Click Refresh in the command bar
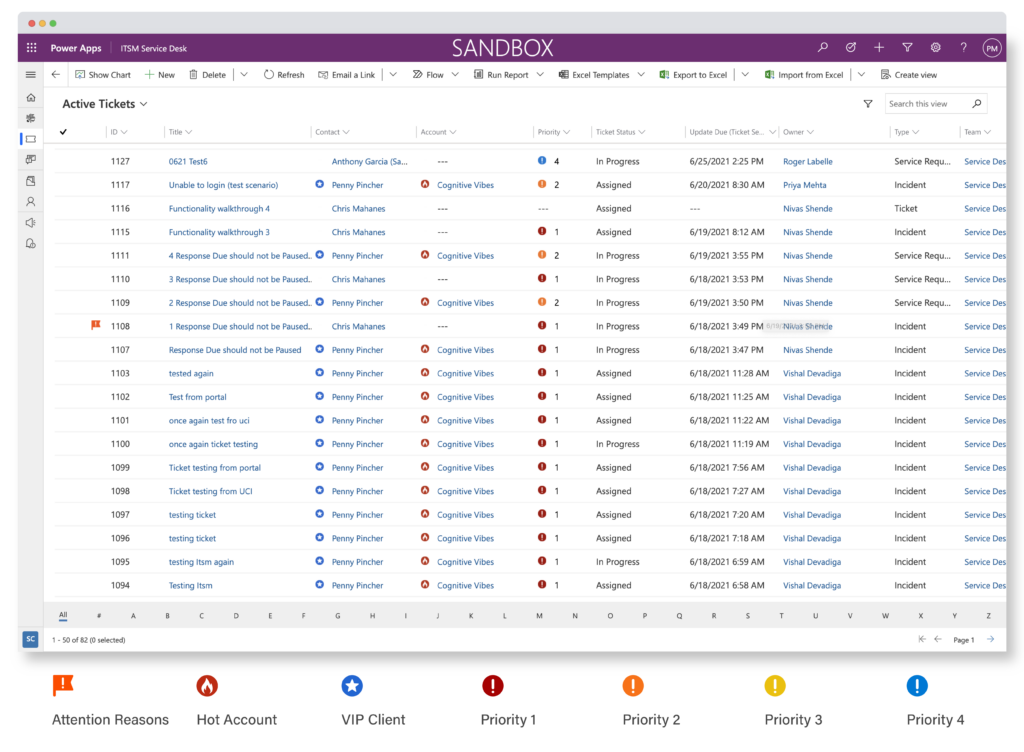 [284, 74]
